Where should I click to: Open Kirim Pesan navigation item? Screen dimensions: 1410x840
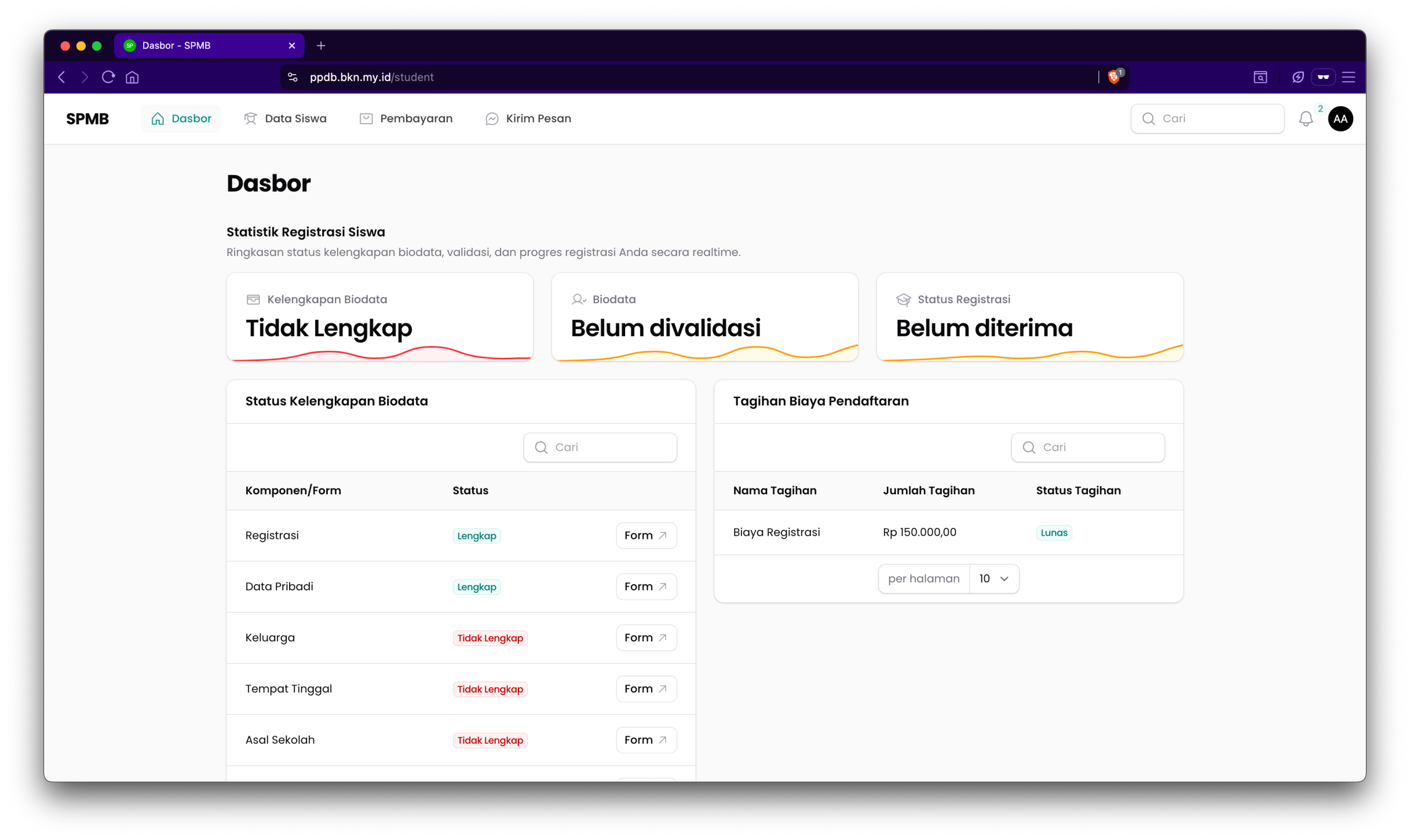(528, 118)
